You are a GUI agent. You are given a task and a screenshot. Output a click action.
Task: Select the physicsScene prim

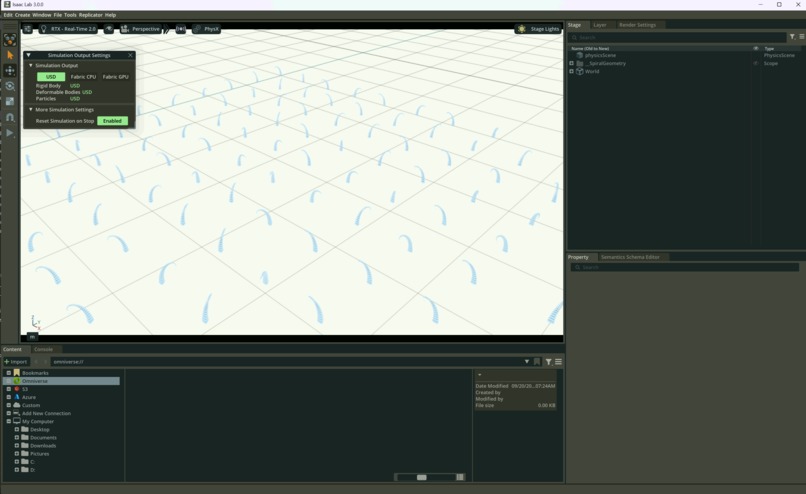(600, 55)
